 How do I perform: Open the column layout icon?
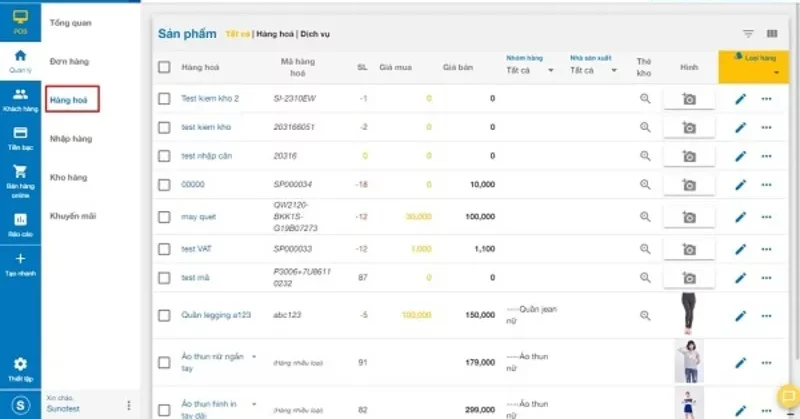[772, 34]
